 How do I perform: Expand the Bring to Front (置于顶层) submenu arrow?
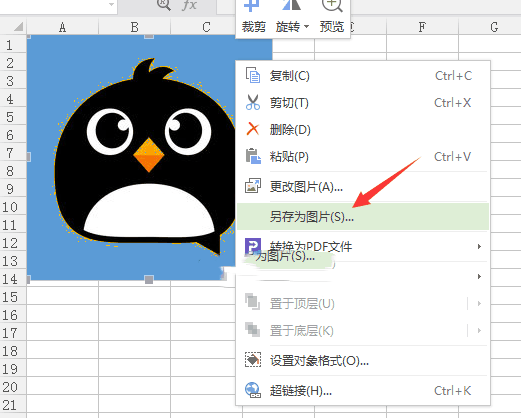click(x=479, y=304)
